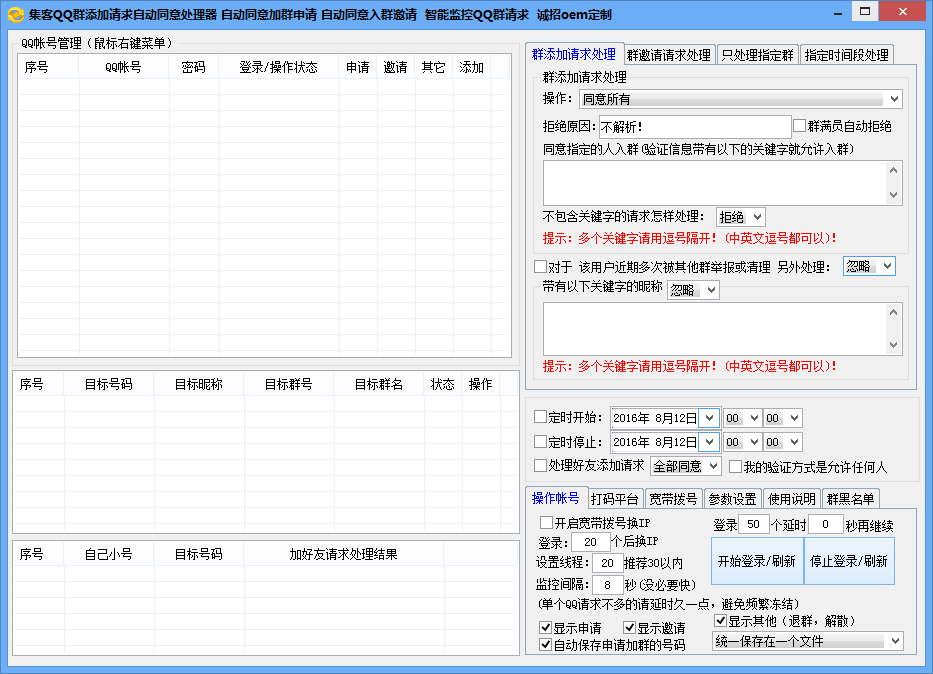The image size is (933, 674).
Task: Click the 个后换IP count field
Action: click(x=590, y=542)
